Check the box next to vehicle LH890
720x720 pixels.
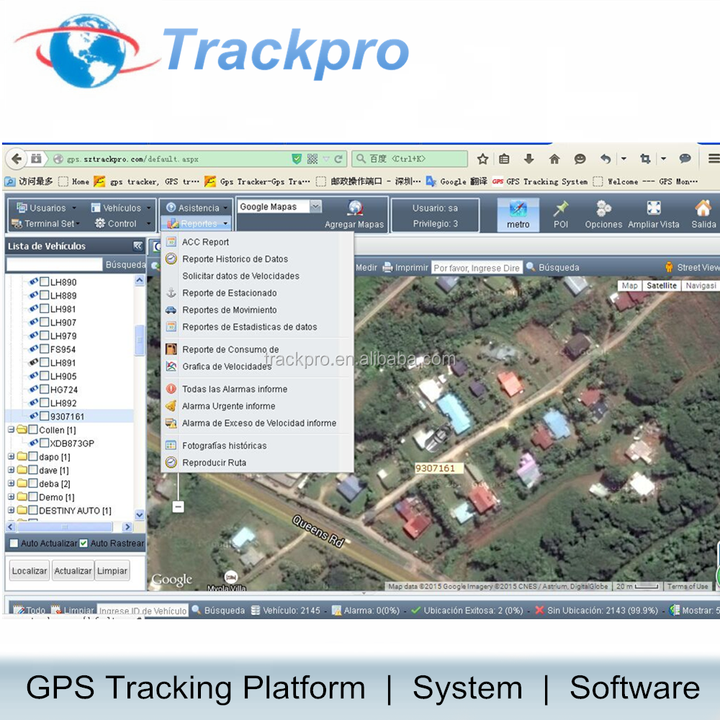coord(45,281)
